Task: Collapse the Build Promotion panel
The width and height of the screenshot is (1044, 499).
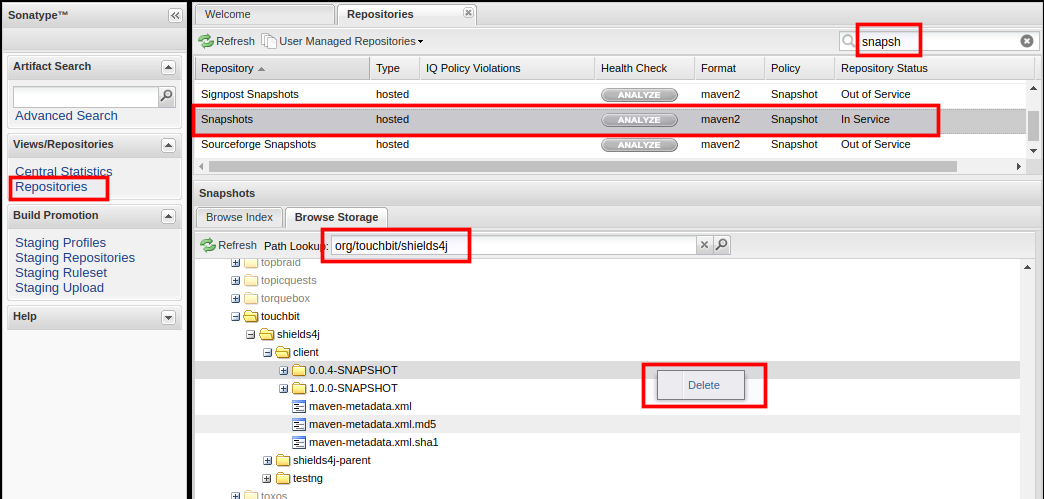Action: tap(168, 216)
